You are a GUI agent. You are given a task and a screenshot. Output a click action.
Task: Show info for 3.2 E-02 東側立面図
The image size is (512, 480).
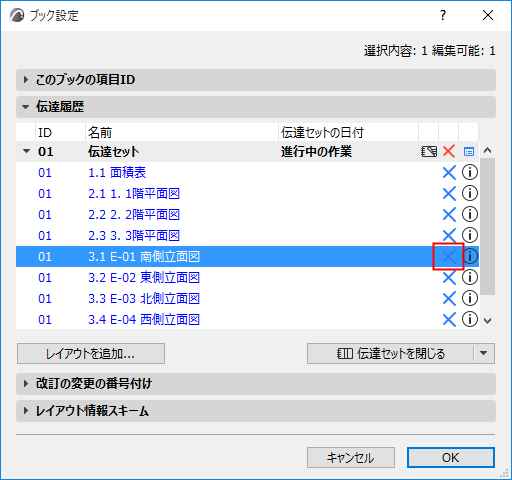470,277
